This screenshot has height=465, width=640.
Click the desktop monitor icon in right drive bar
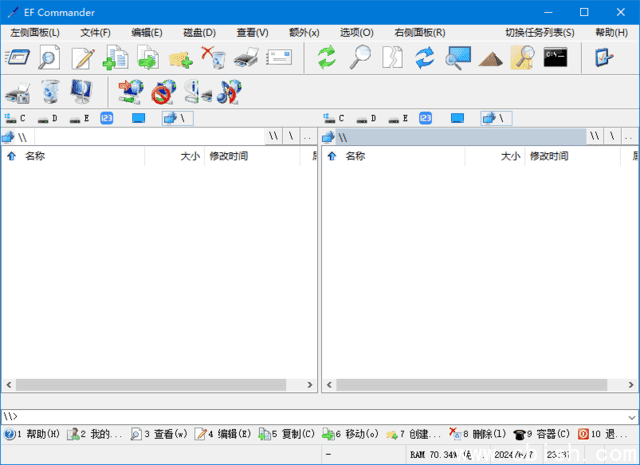coord(457,118)
